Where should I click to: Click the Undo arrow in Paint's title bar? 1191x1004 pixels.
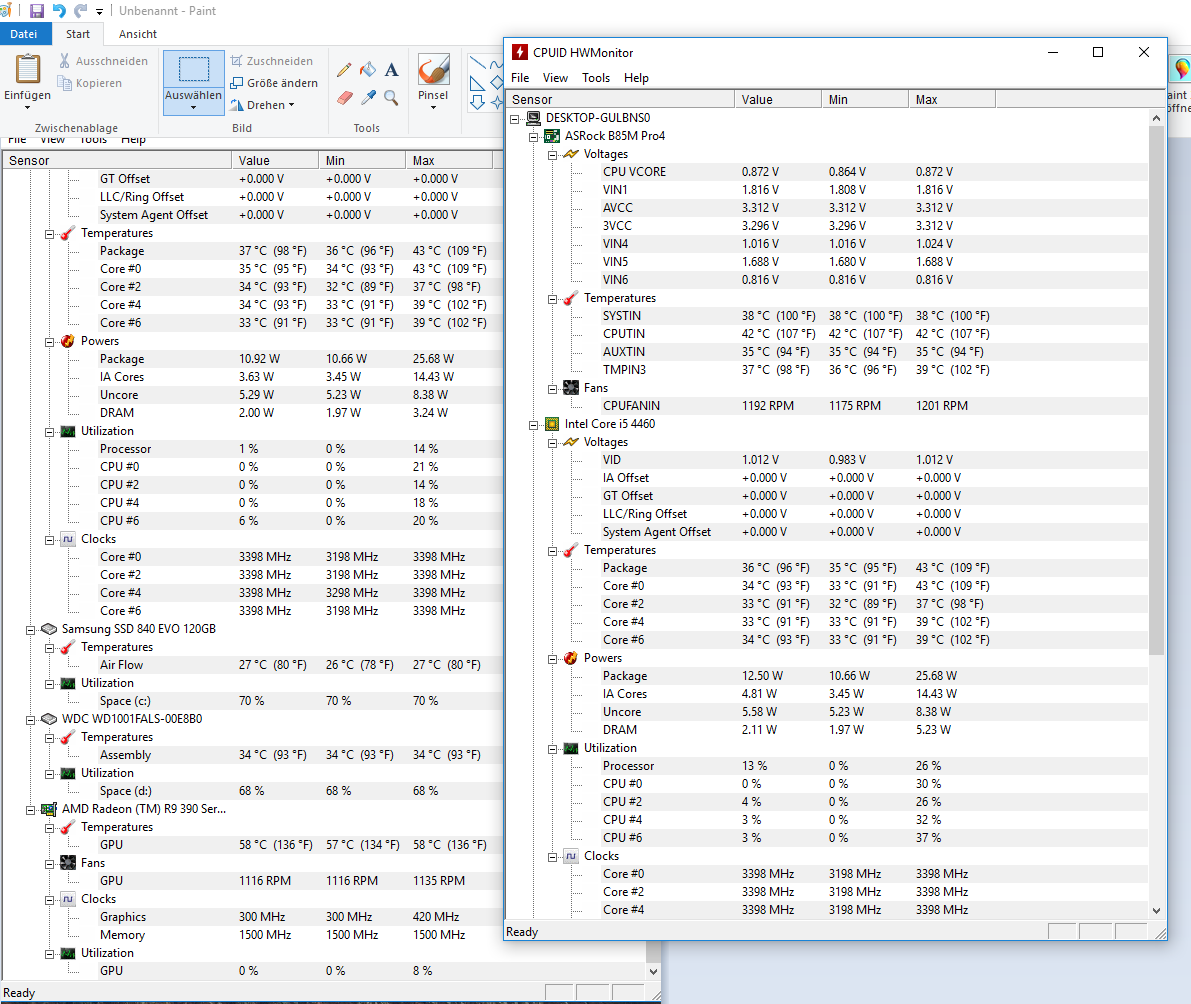pyautogui.click(x=59, y=11)
